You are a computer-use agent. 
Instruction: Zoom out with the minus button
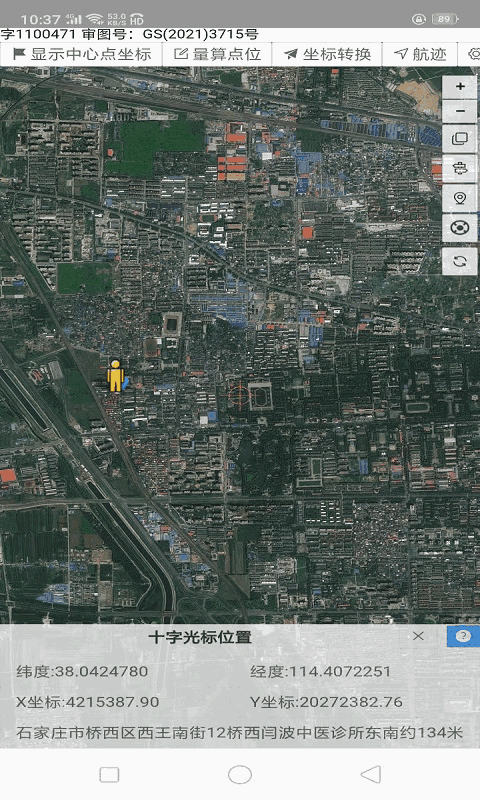[460, 111]
